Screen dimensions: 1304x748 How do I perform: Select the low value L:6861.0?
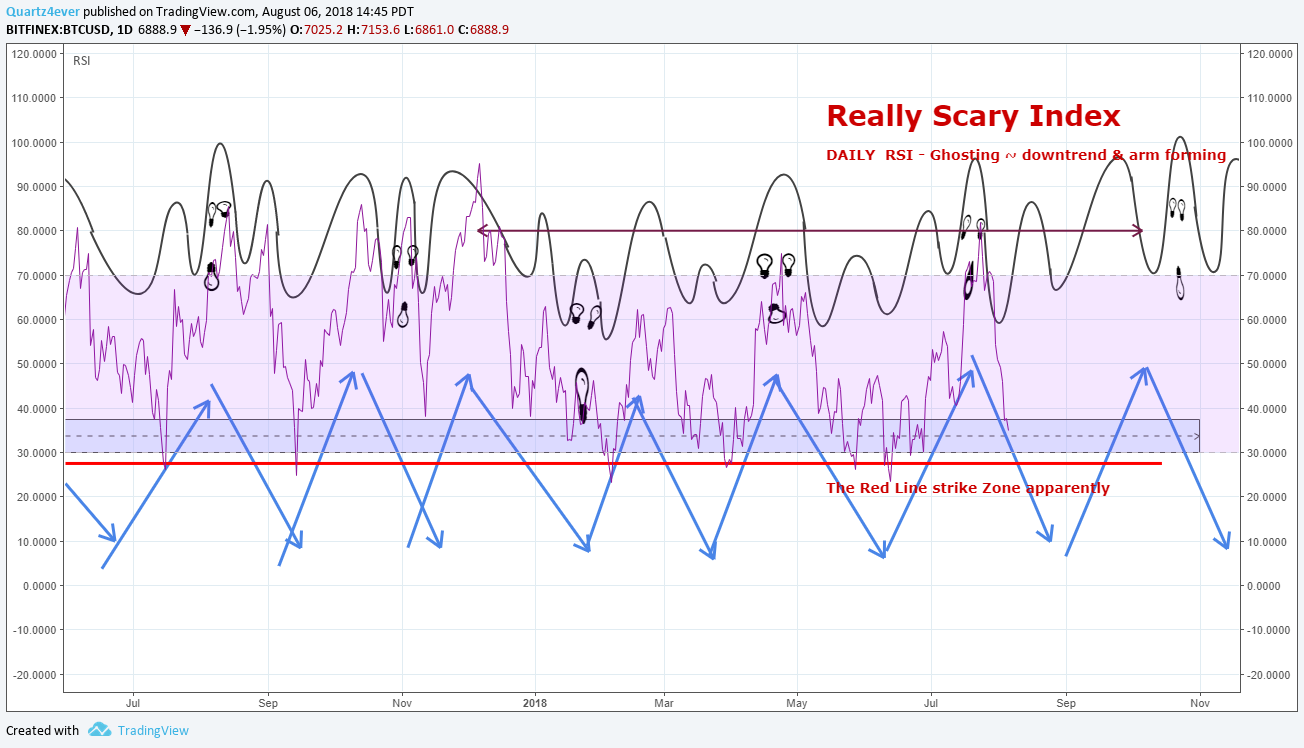point(429,30)
